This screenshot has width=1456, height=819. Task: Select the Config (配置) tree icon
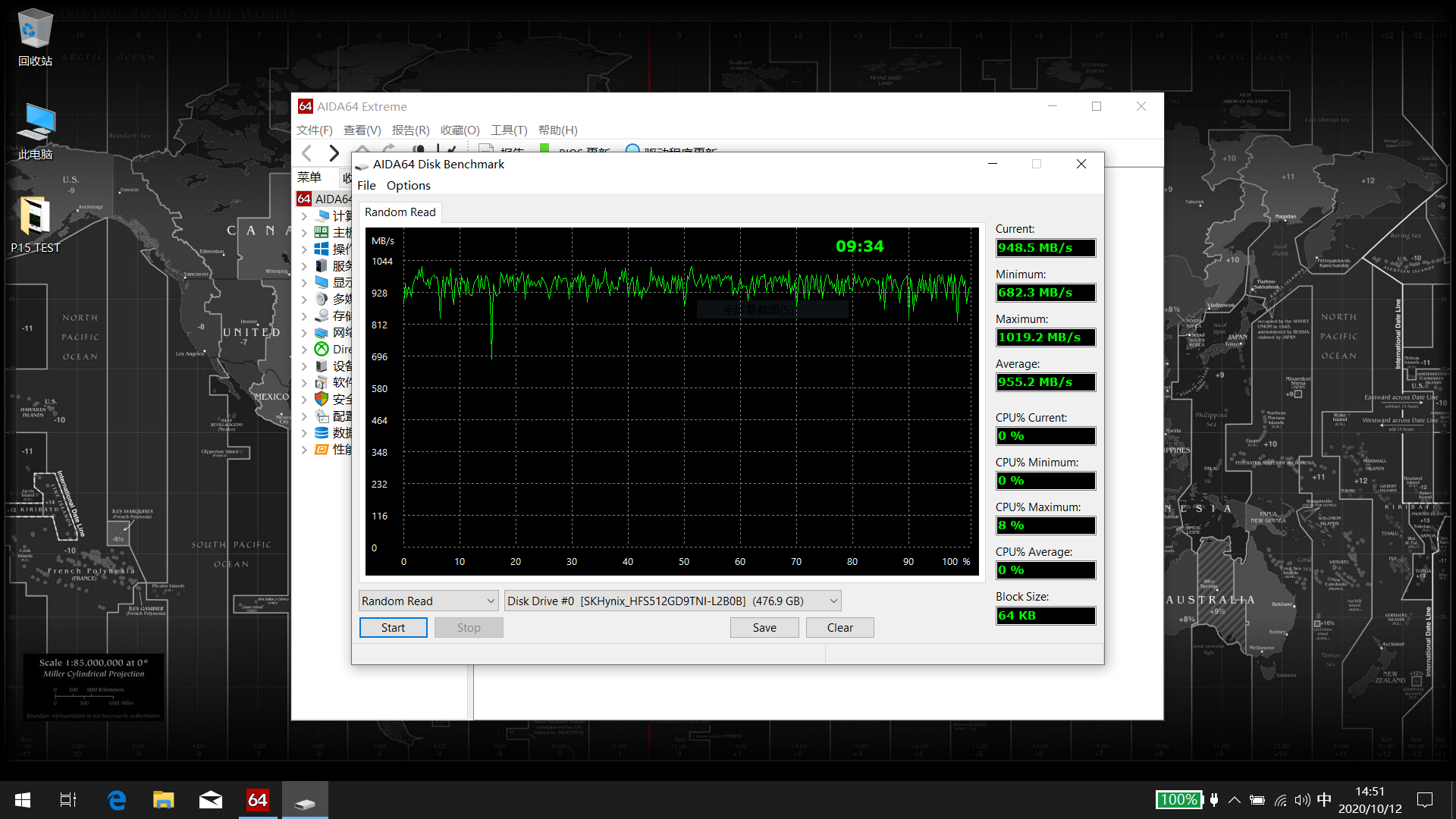(322, 416)
